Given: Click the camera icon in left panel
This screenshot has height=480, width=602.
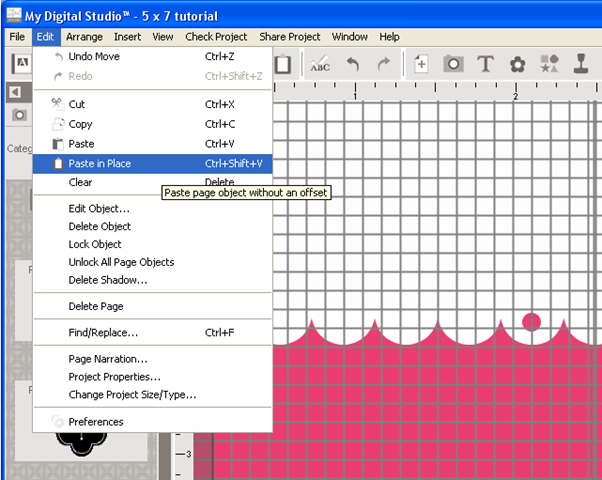Looking at the screenshot, I should [19, 115].
